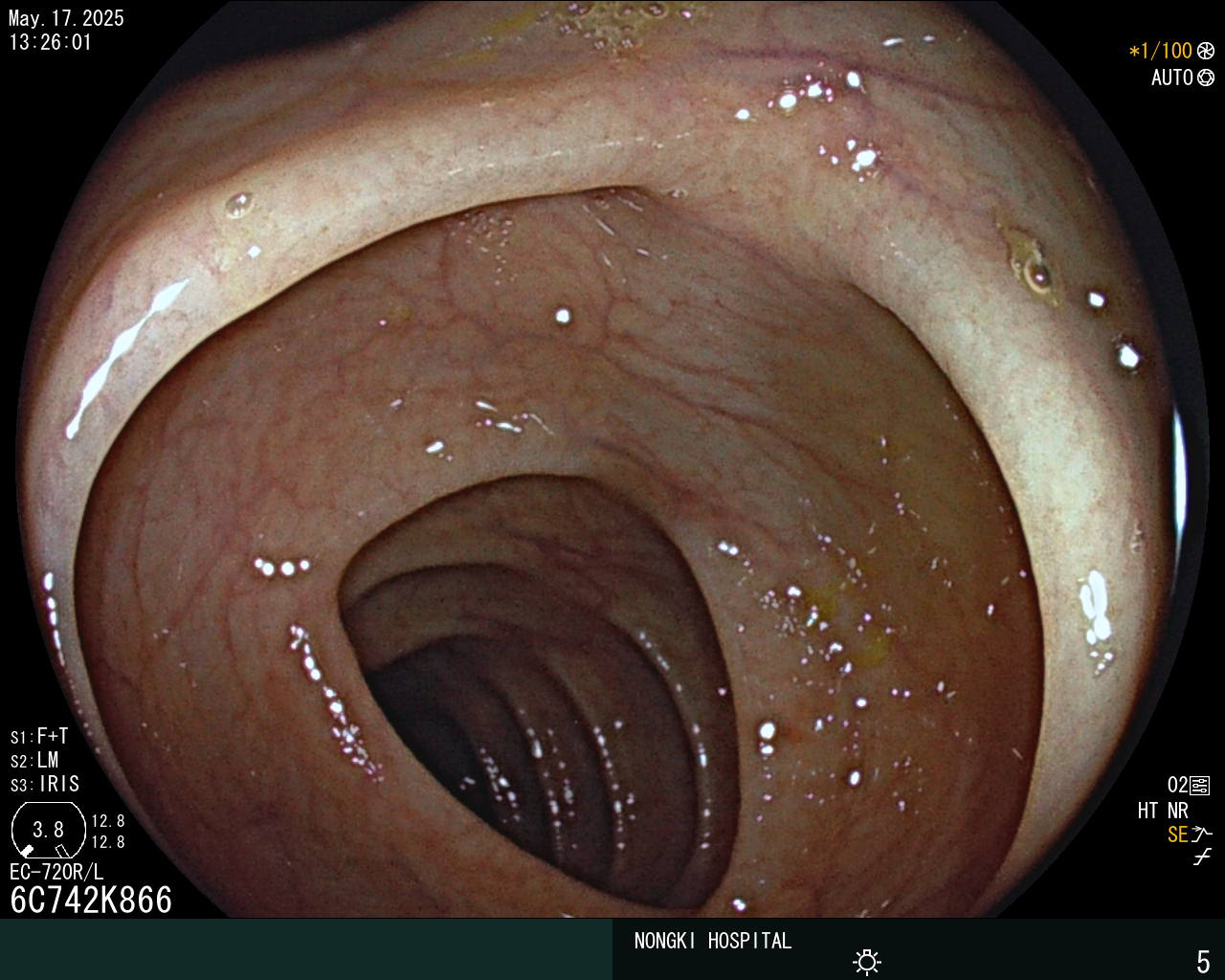The image size is (1225, 980).
Task: Click the EC-720R/L scope model text
Action: pos(56,872)
